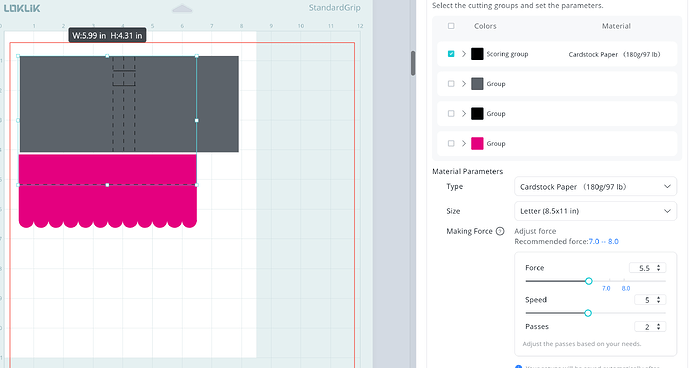Image resolution: width=690 pixels, height=368 pixels.
Task: Expand the Scoring group row chevron
Action: (x=464, y=54)
